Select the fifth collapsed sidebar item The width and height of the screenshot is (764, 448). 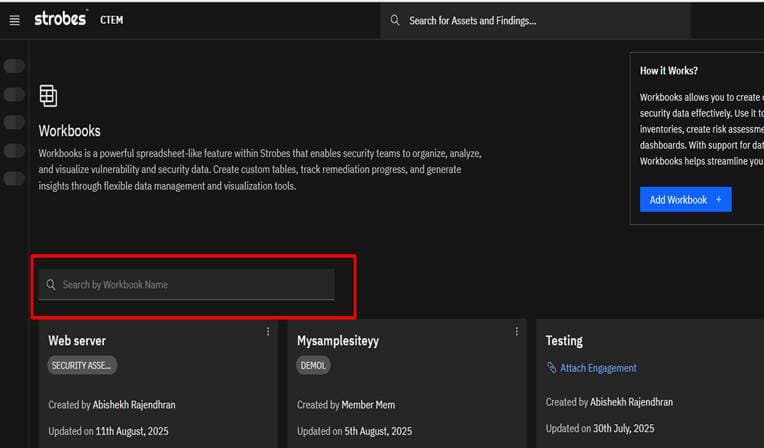pos(14,178)
